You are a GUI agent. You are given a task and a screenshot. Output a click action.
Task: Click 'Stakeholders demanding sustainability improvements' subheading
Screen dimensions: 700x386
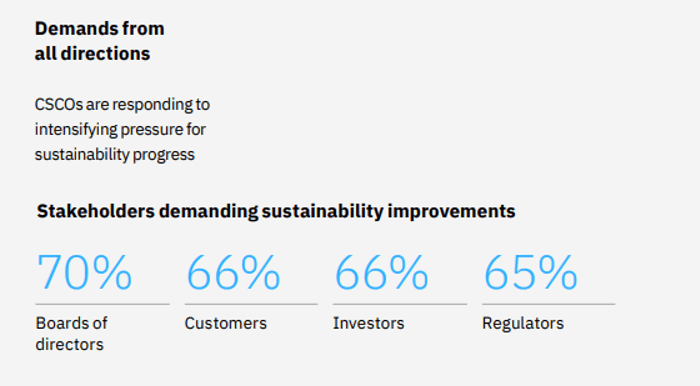point(276,211)
